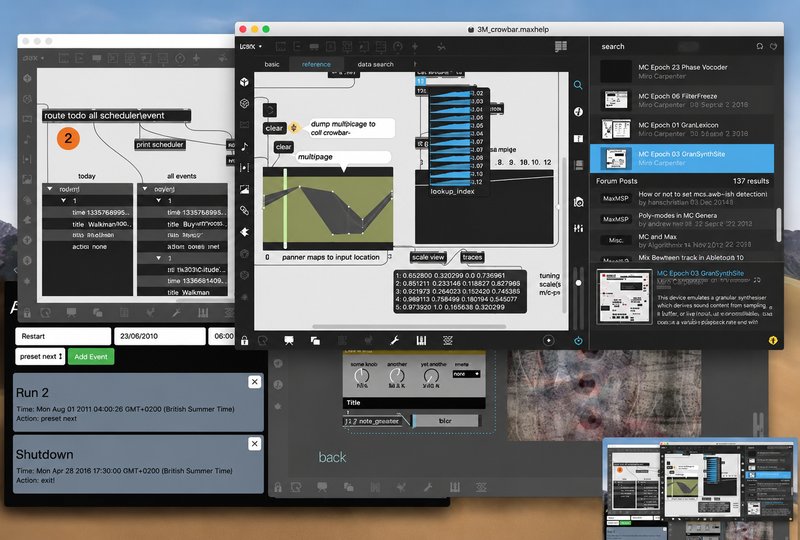800x540 pixels.
Task: Click the new view windows icon in crowbar toolbar
Action: (315, 340)
